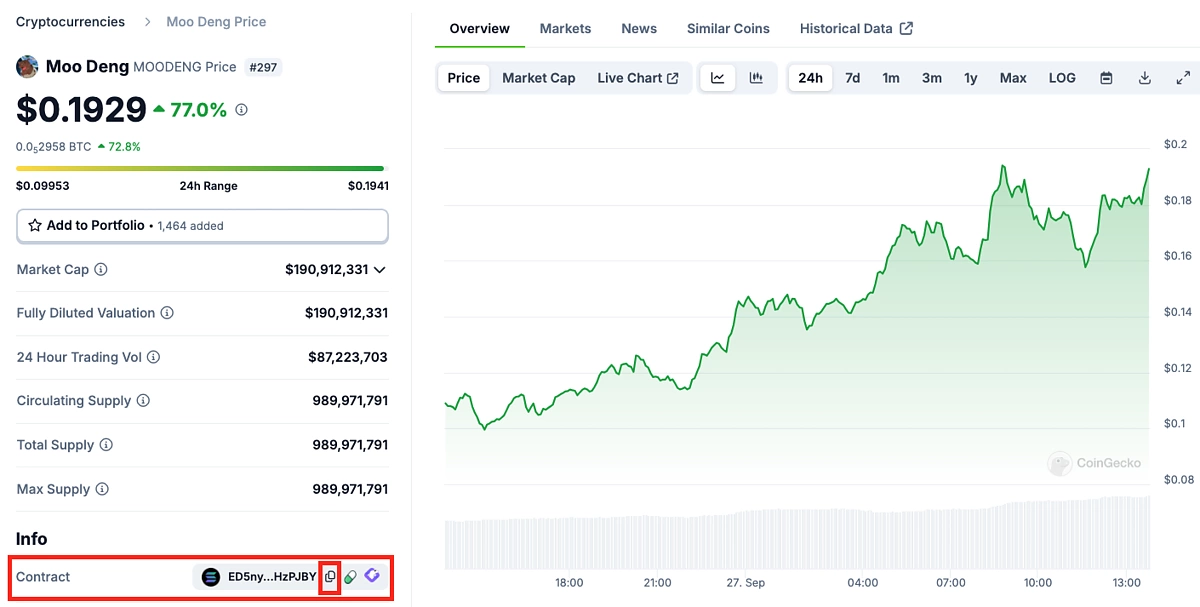Click info icon next to 77.0% change
Viewport: 1200px width, 607px height.
241,110
